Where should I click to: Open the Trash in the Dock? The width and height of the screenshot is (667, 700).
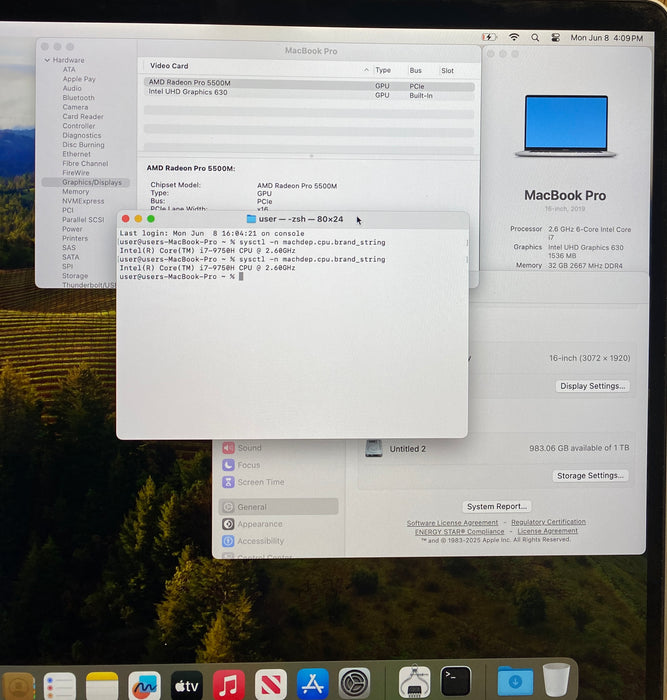(x=556, y=680)
